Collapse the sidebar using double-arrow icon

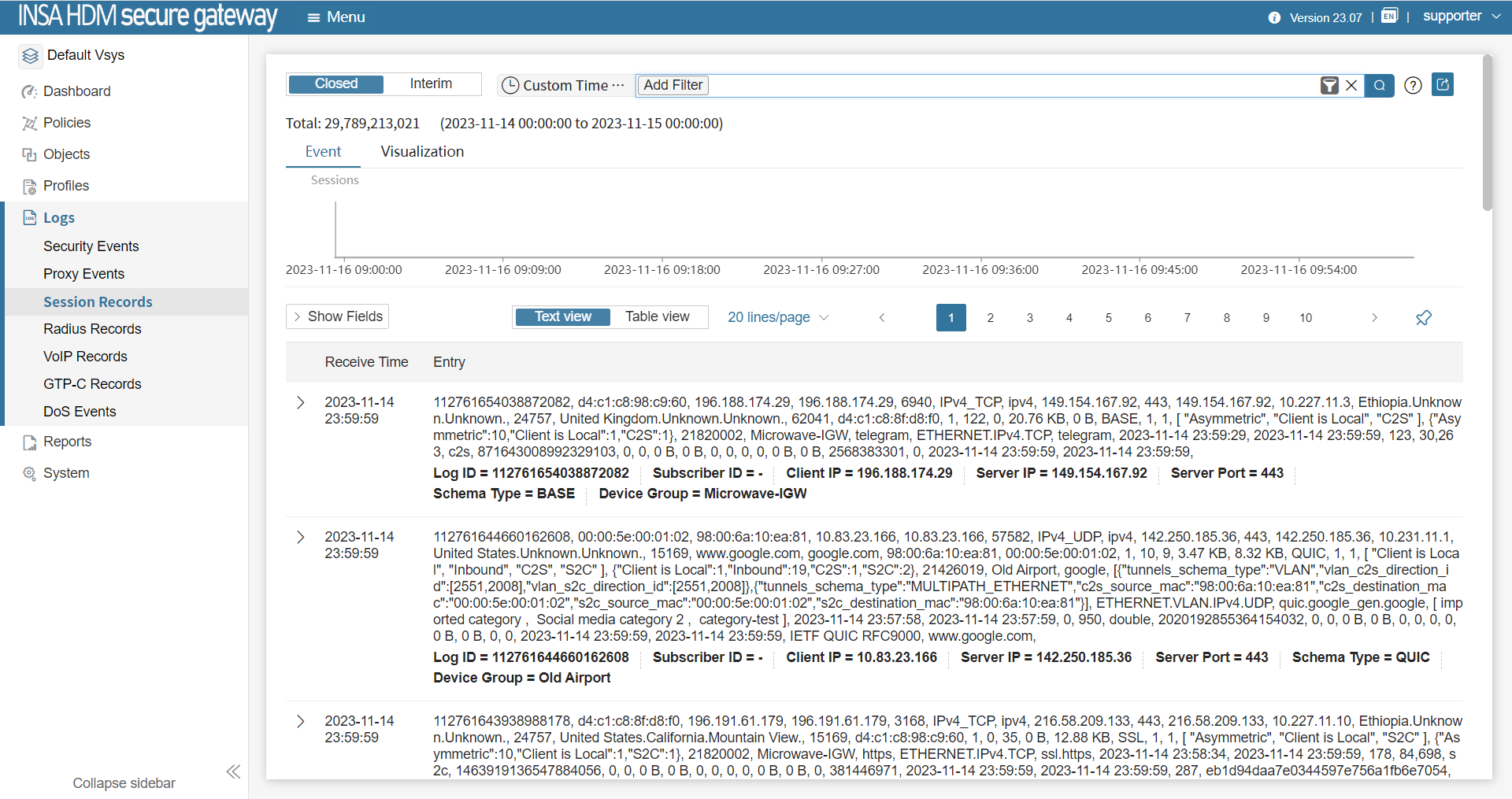233,771
